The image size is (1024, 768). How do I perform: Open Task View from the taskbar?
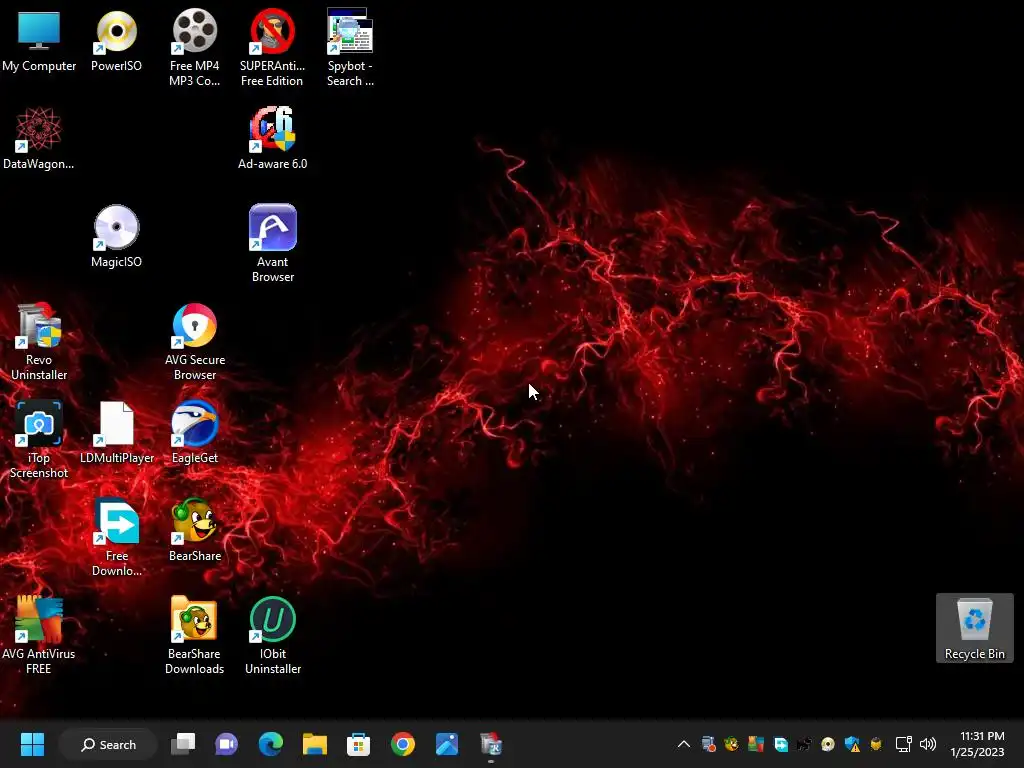pyautogui.click(x=183, y=744)
